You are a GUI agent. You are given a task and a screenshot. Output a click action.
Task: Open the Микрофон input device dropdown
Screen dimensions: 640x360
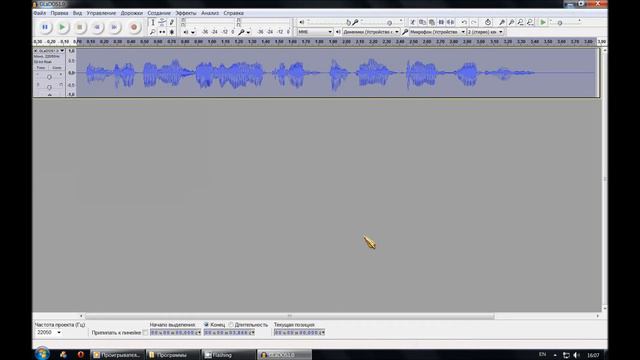click(438, 32)
